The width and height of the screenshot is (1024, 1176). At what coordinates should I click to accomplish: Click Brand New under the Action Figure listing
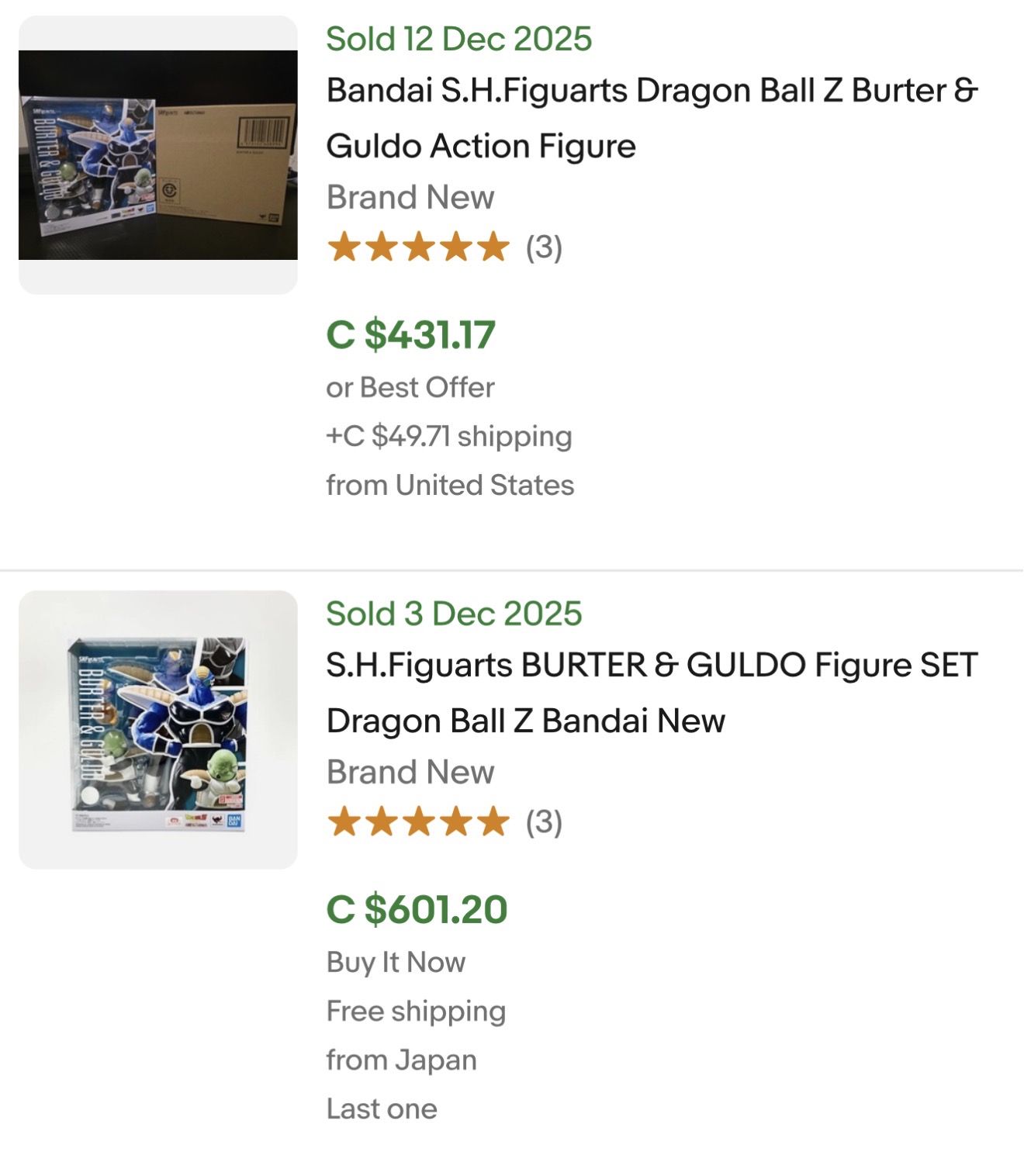410,197
